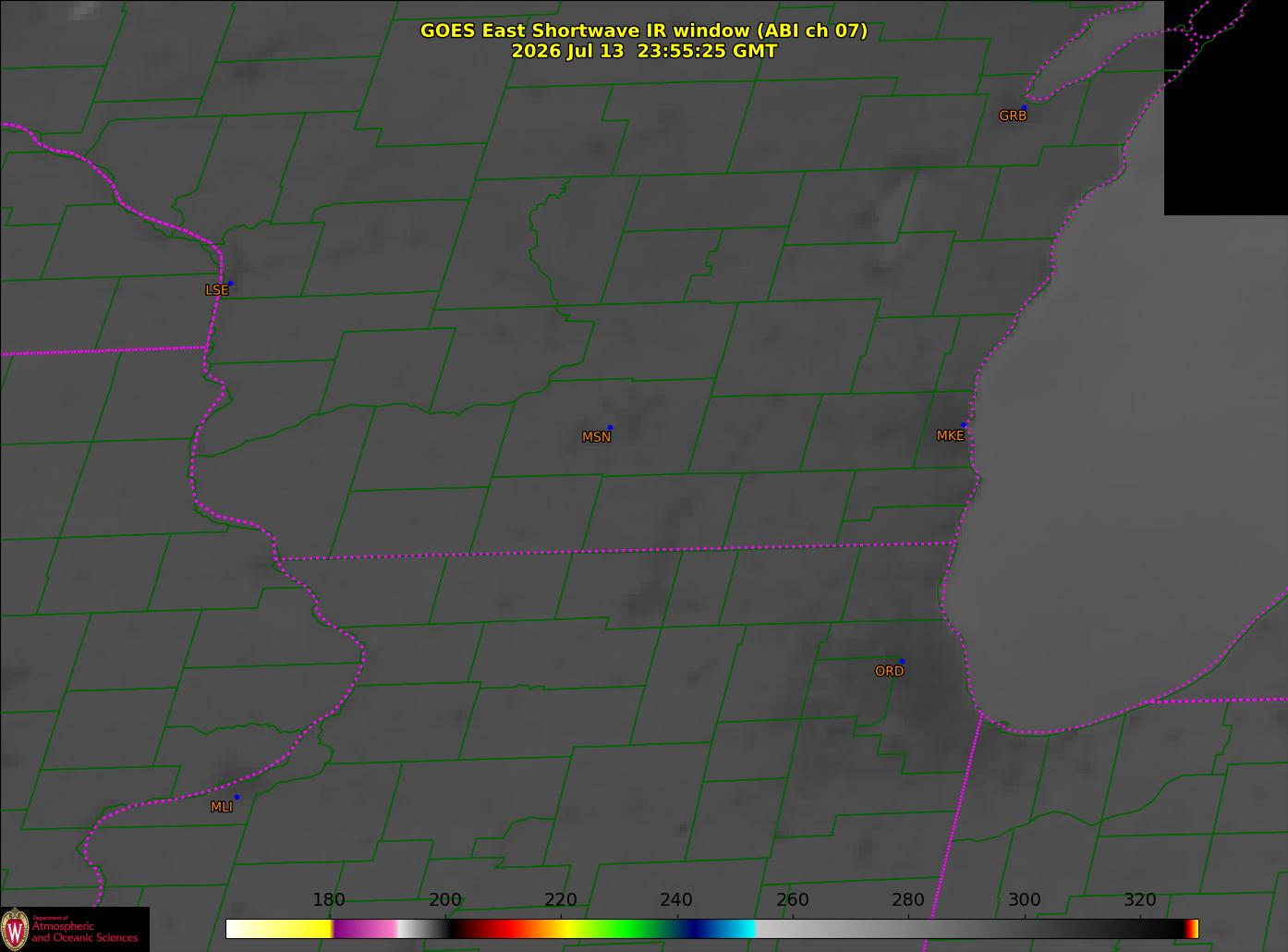Click the MLI station marker
The image size is (1288, 952).
point(237,797)
